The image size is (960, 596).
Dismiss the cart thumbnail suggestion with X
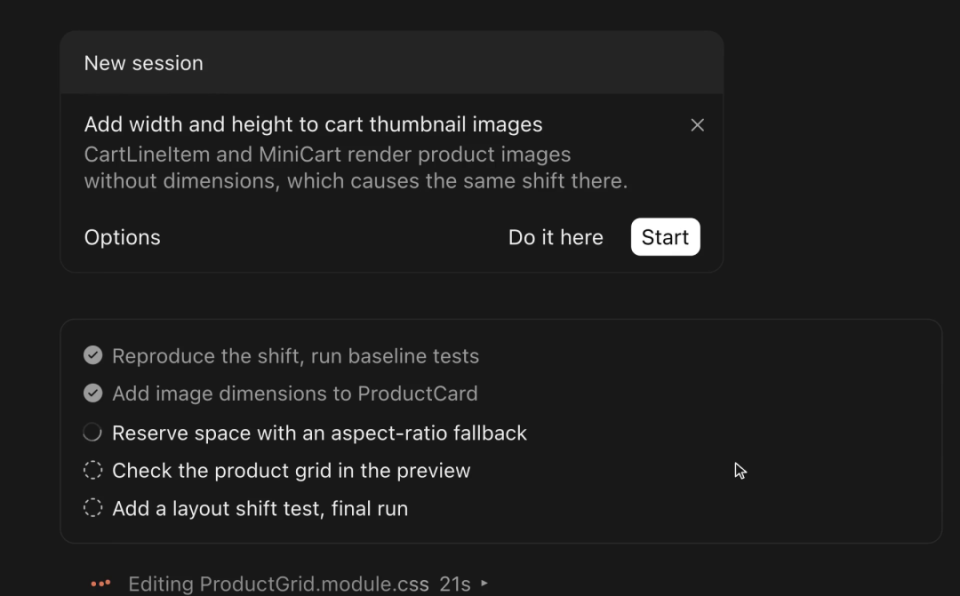coord(697,125)
